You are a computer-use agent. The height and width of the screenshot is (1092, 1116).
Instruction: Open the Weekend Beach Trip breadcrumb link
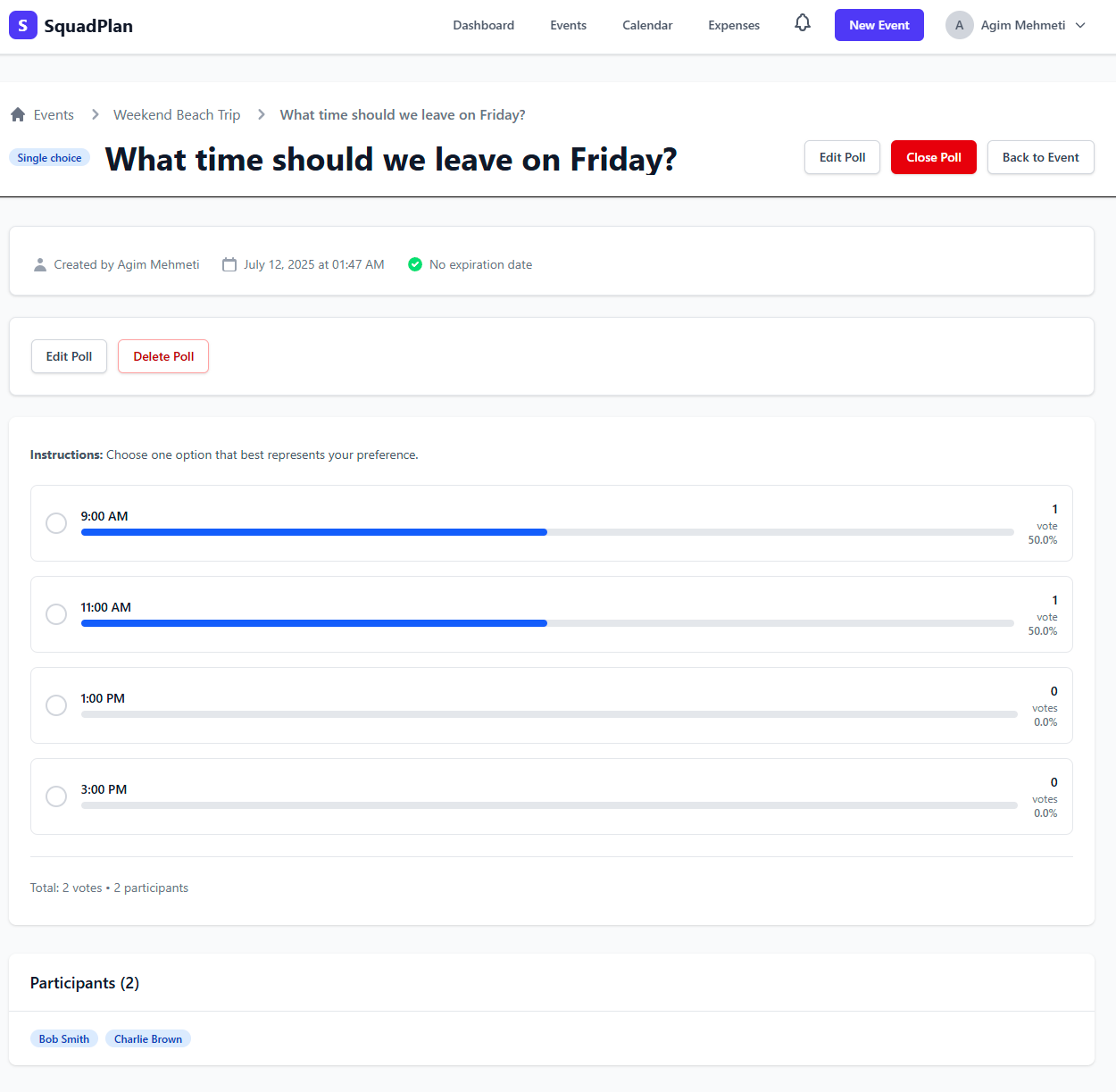point(176,114)
